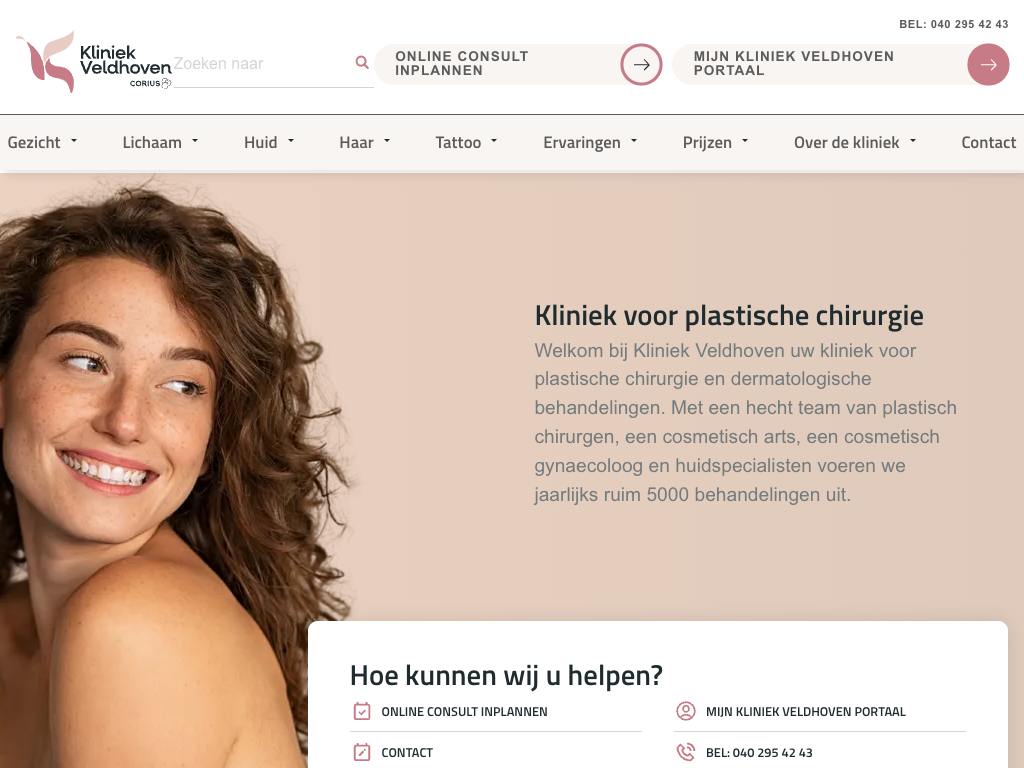Click the phone icon beside Bel number
Screen dimensions: 1024x768
686,752
